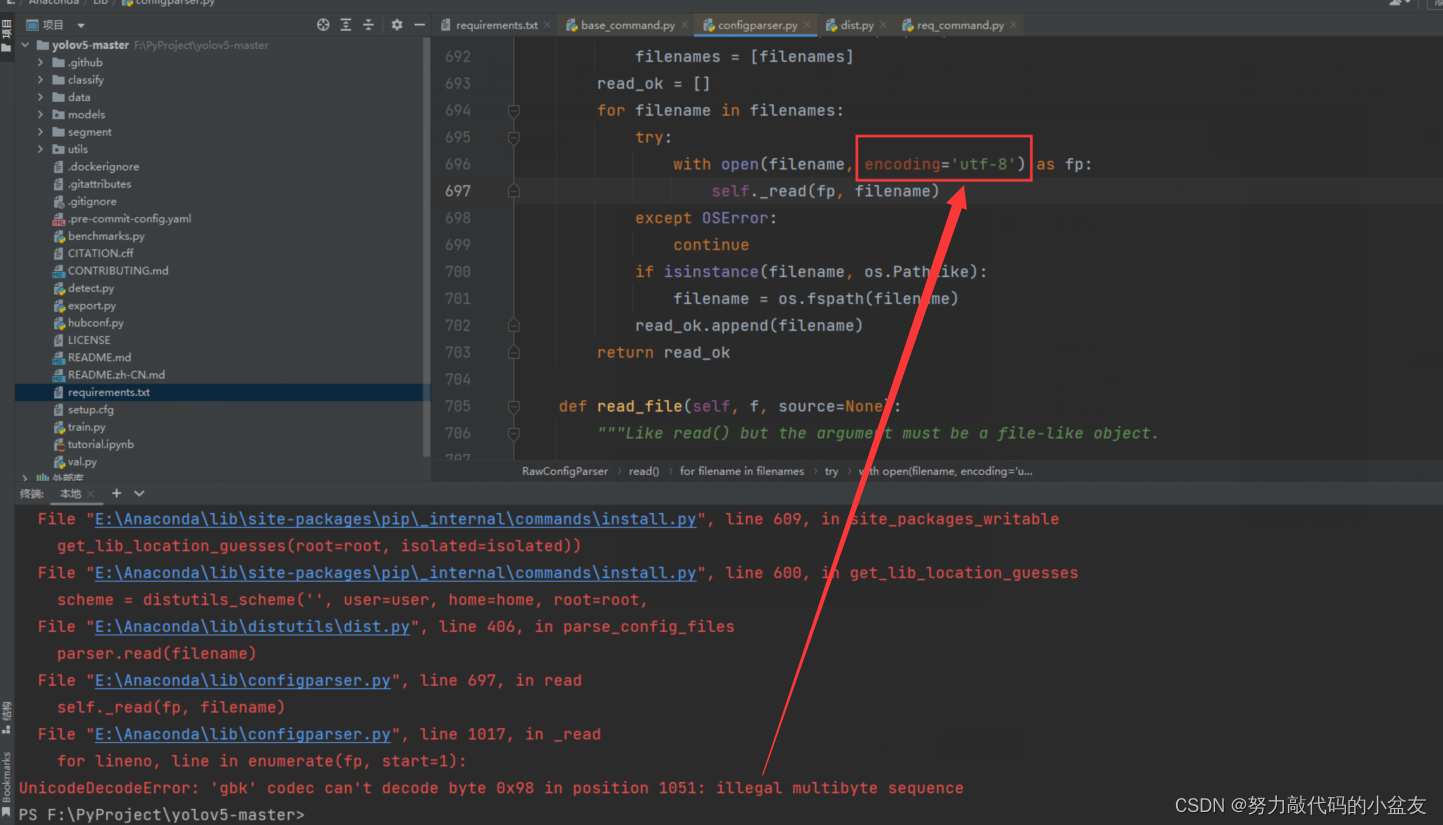1443x825 pixels.
Task: Switch to the base_command.py editor tab
Action: 627,25
